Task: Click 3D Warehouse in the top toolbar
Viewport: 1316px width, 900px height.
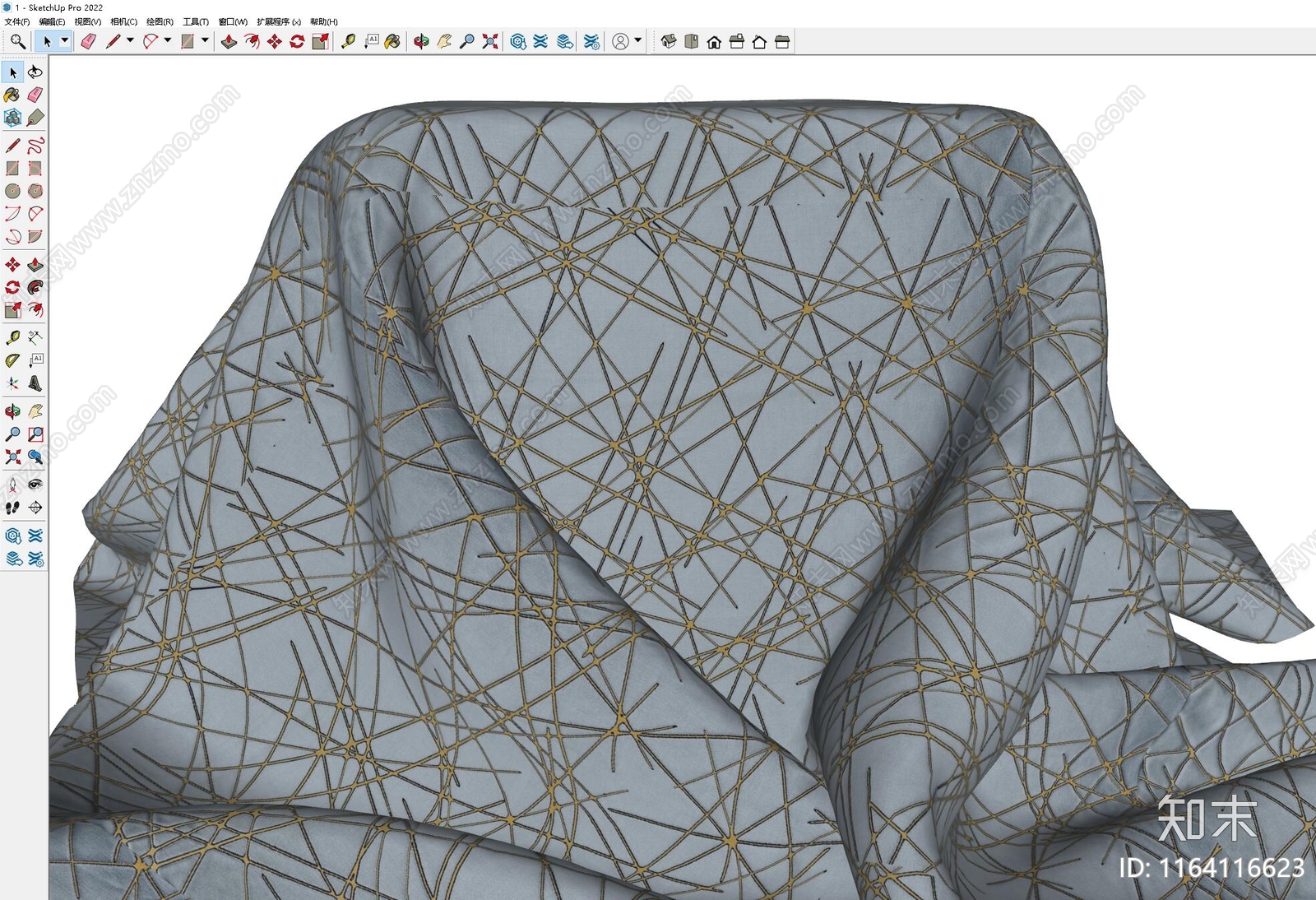Action: [x=518, y=41]
